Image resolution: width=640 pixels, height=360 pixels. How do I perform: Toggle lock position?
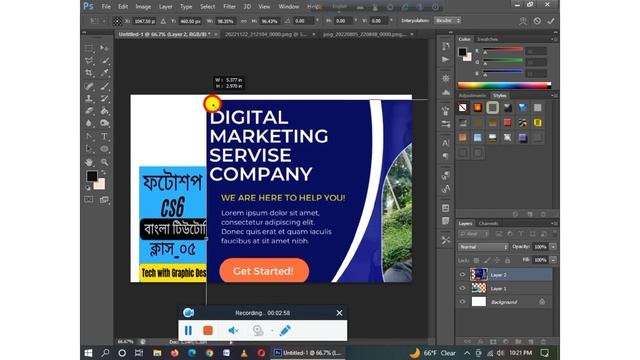coord(497,260)
